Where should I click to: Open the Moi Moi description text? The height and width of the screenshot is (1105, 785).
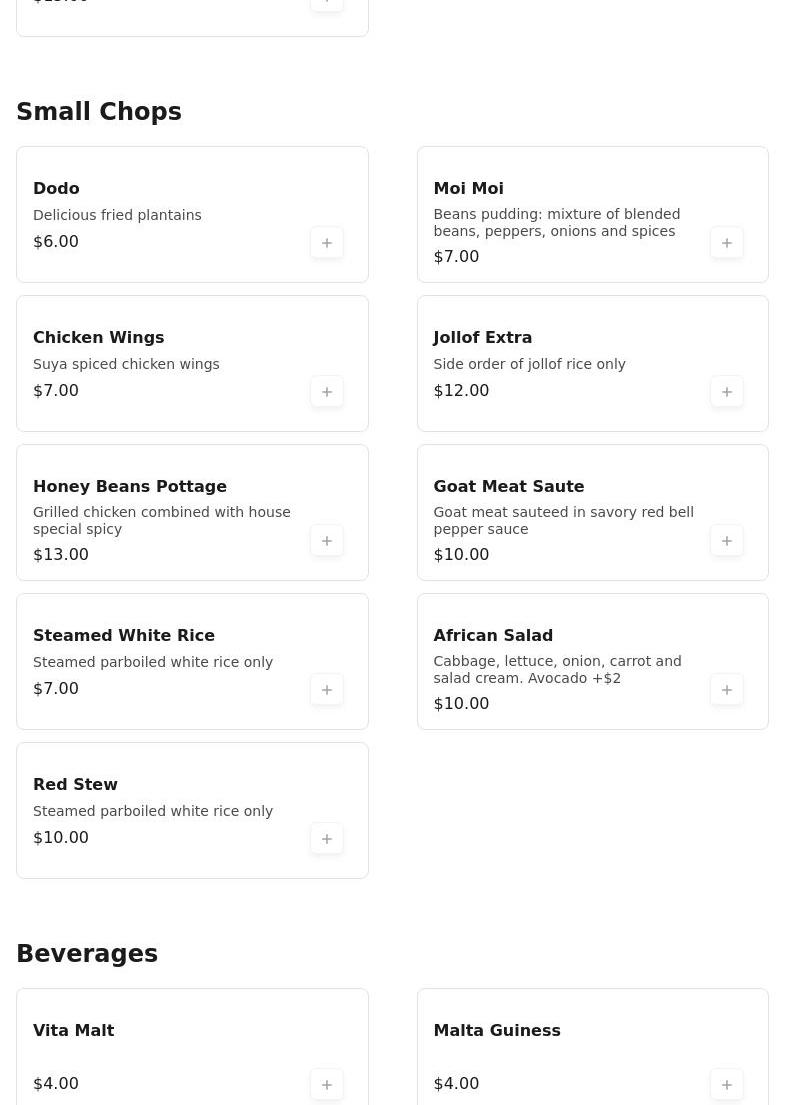point(556,223)
